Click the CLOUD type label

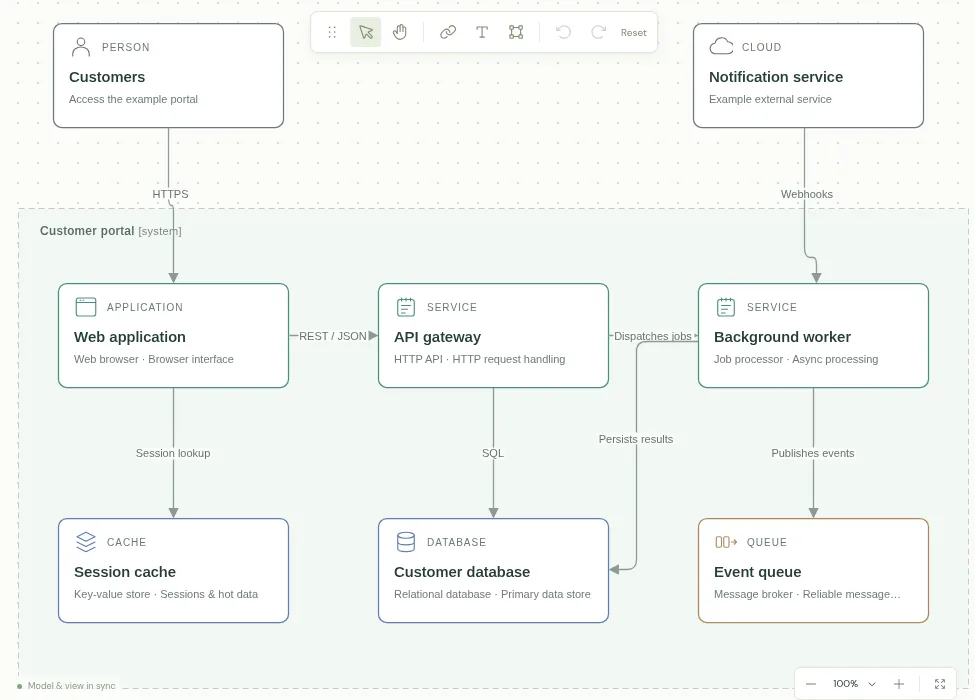point(761,47)
